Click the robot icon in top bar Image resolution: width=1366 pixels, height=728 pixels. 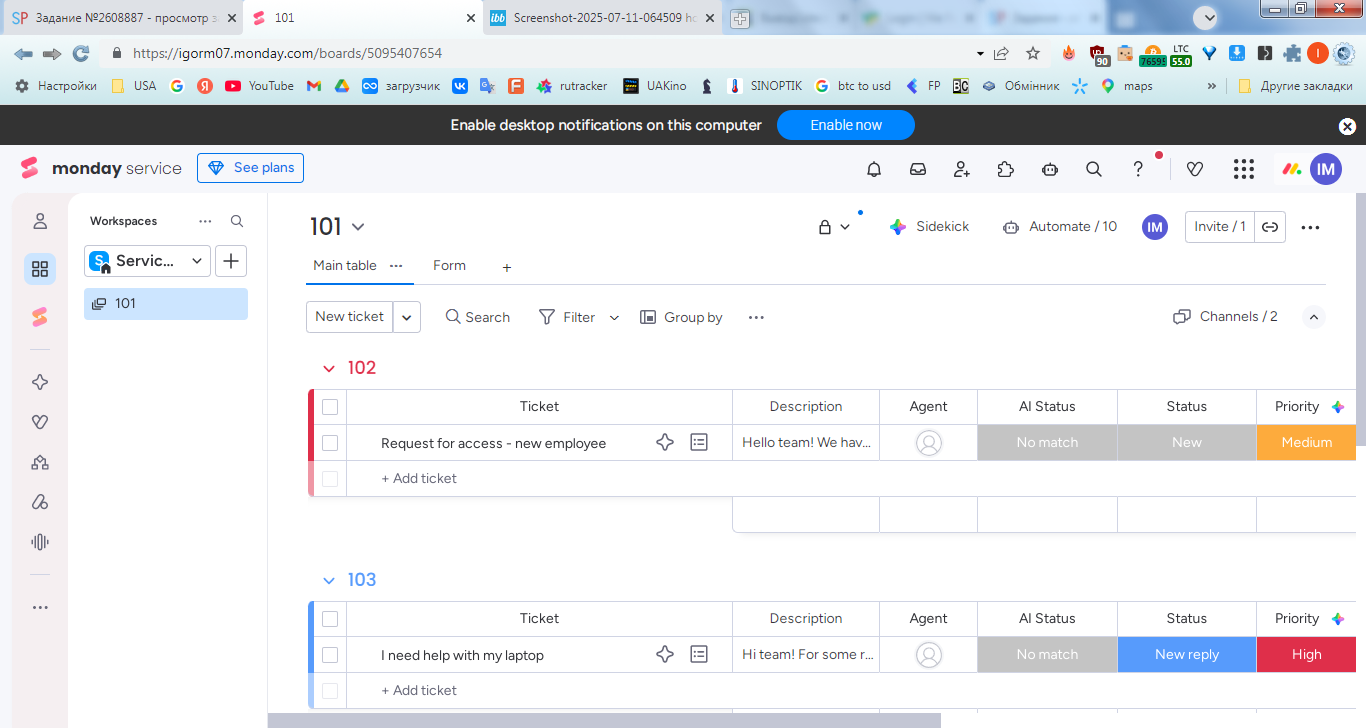click(1050, 169)
